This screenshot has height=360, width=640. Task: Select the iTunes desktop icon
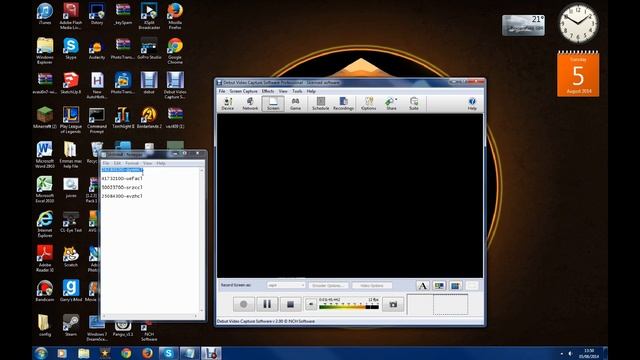45,15
